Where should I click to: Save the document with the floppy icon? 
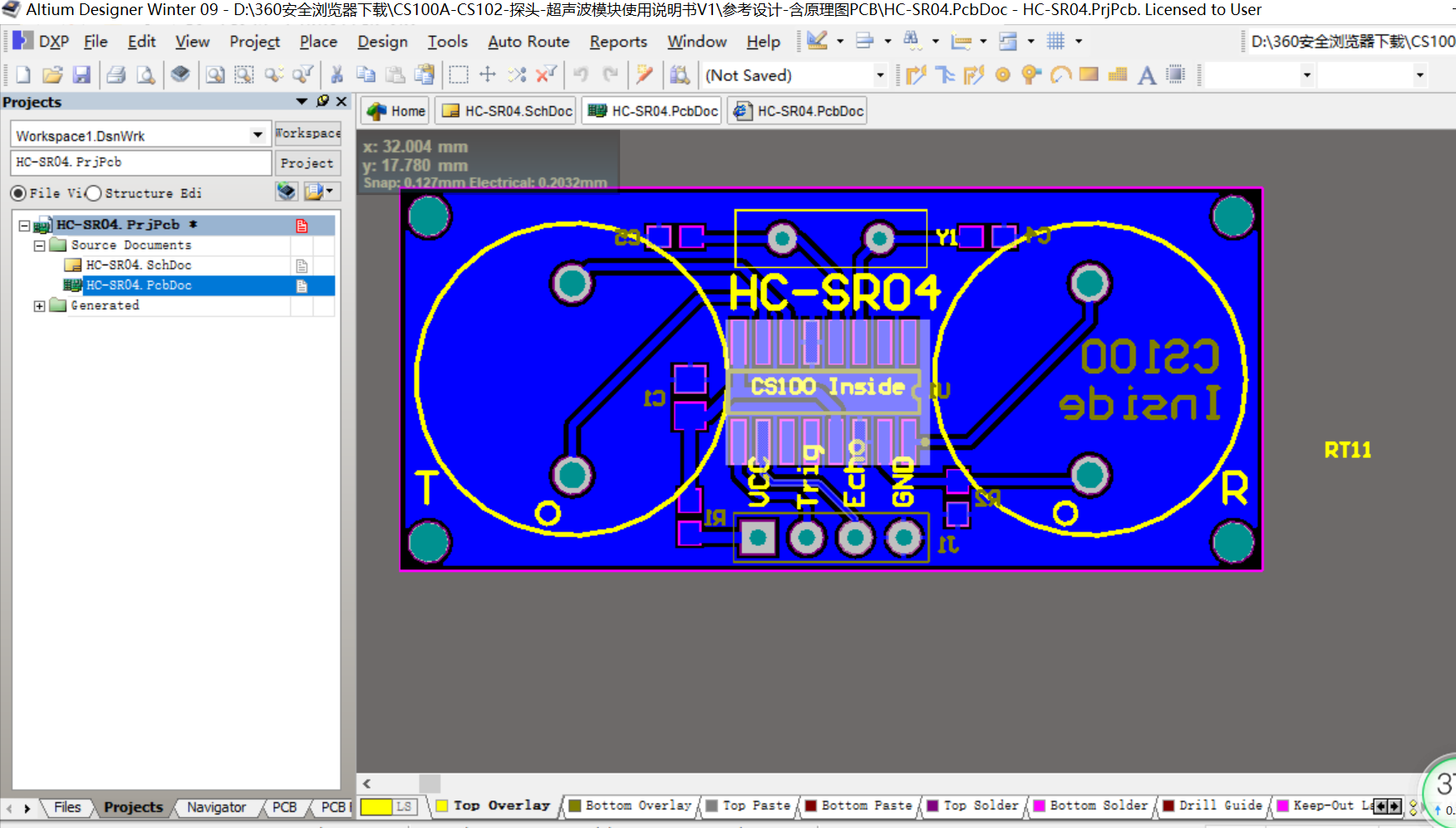[81, 75]
